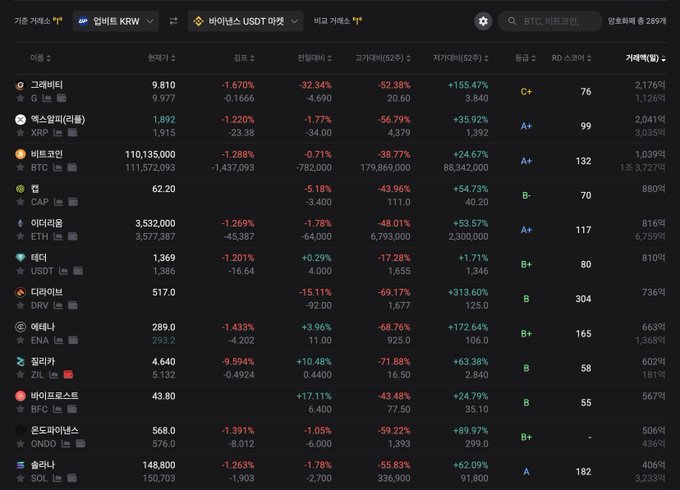
Task: Open the 업비트 KRW exchange dropdown
Action: click(116, 21)
